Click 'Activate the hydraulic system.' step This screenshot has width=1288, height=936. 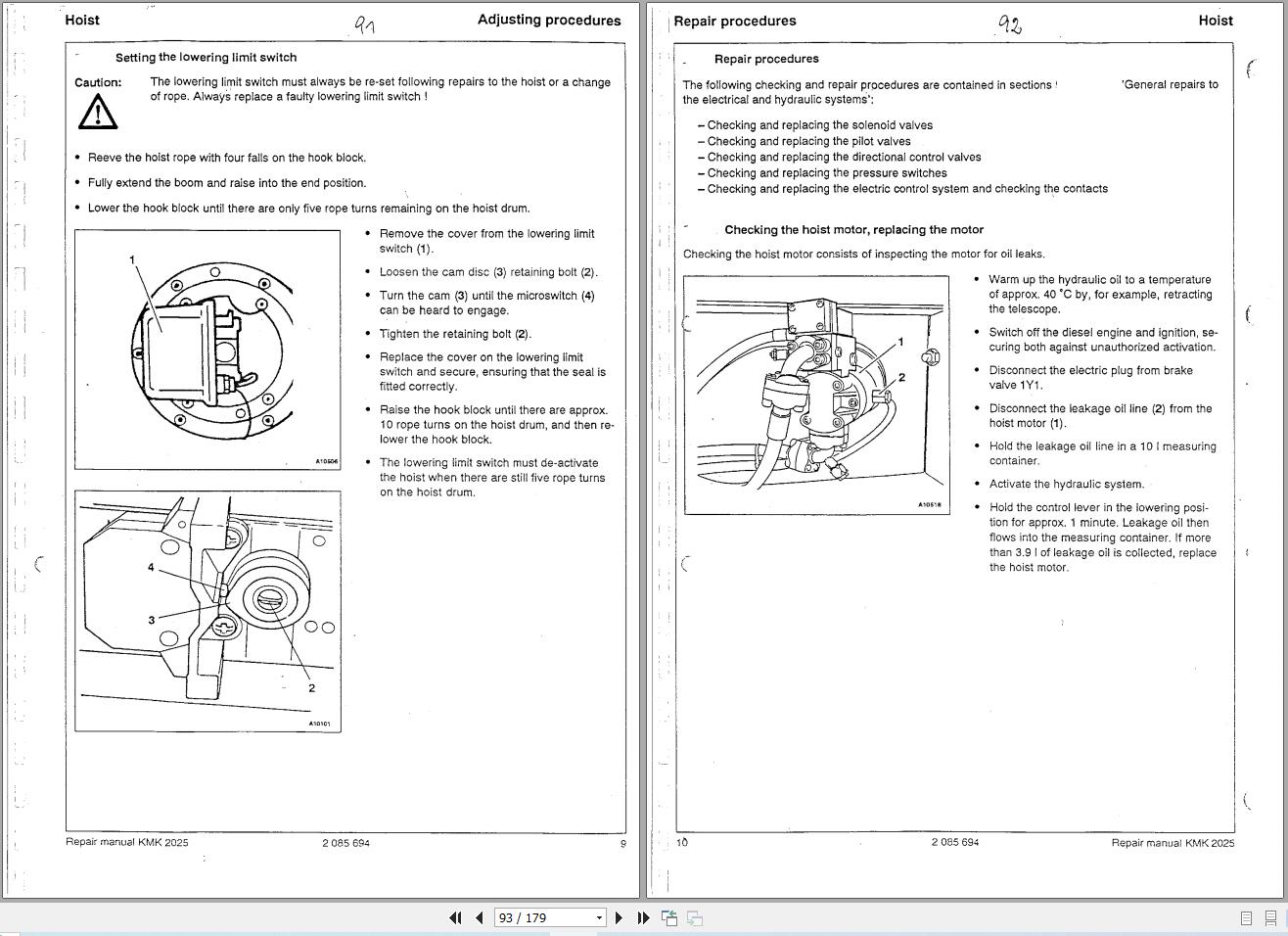click(1066, 484)
